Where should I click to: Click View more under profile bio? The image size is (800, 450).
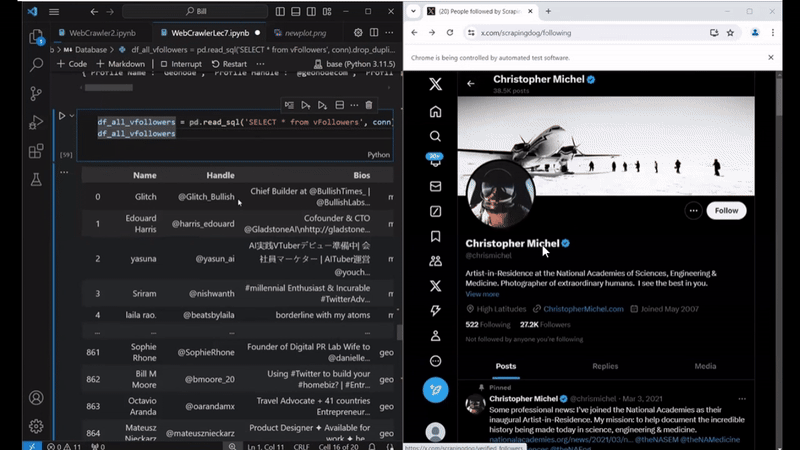click(482, 294)
